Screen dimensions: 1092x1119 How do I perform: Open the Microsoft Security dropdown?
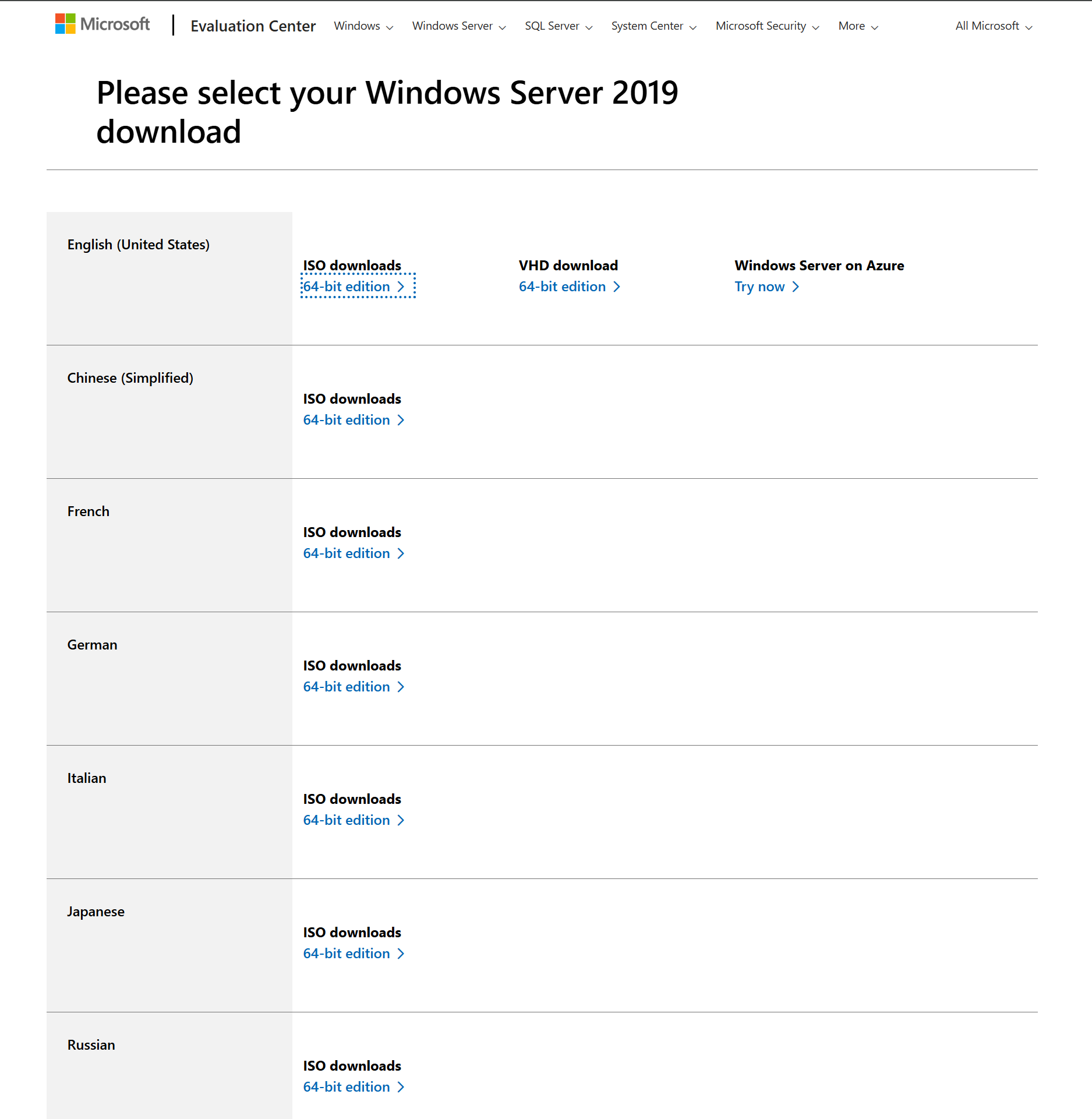[767, 26]
